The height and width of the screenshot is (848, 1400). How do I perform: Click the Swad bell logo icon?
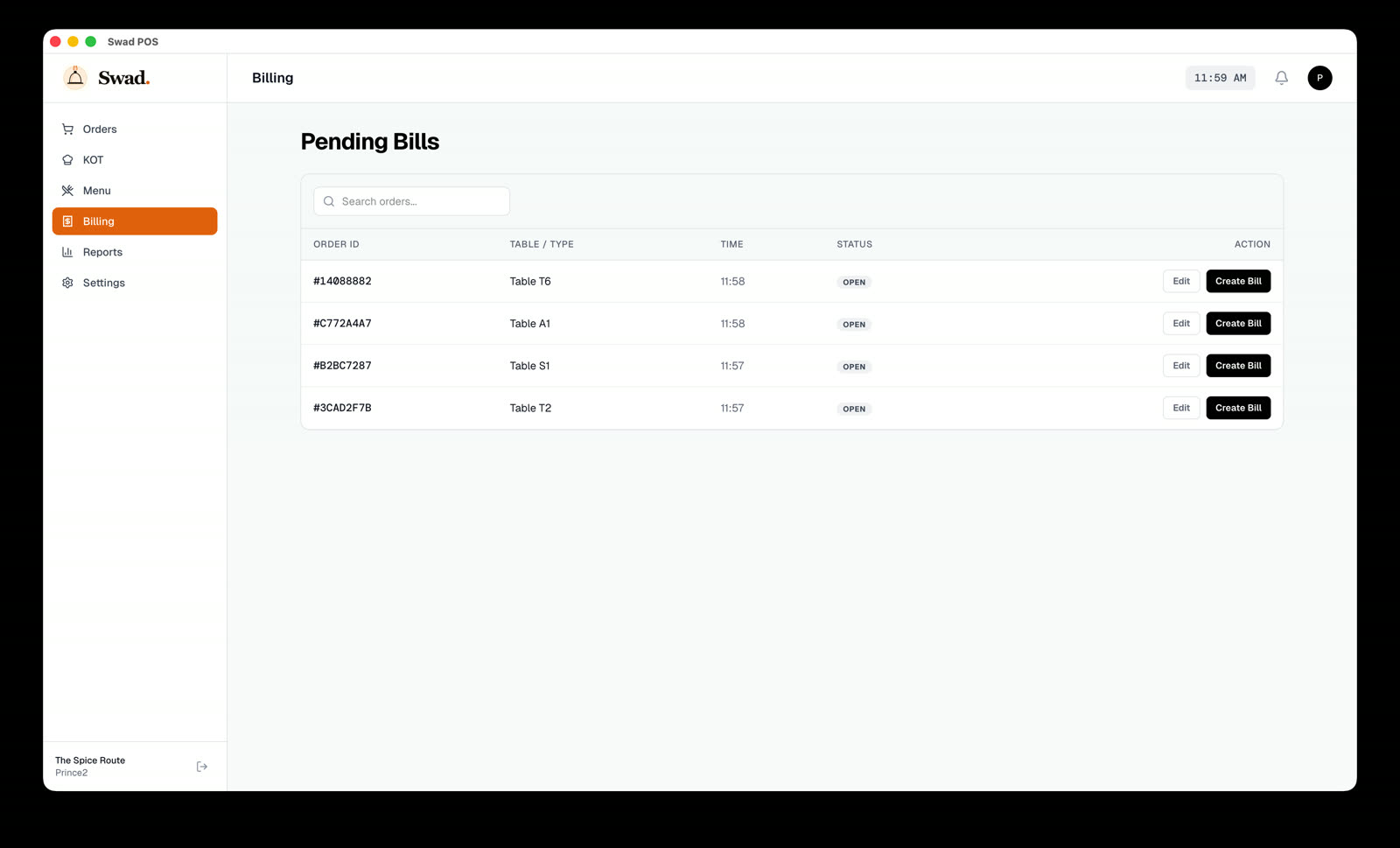(x=75, y=78)
